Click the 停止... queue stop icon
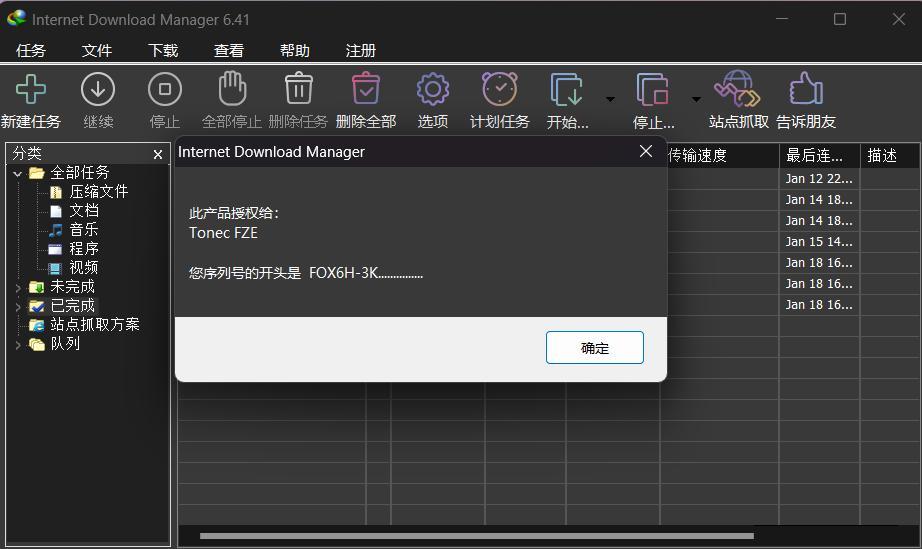 pyautogui.click(x=652, y=89)
